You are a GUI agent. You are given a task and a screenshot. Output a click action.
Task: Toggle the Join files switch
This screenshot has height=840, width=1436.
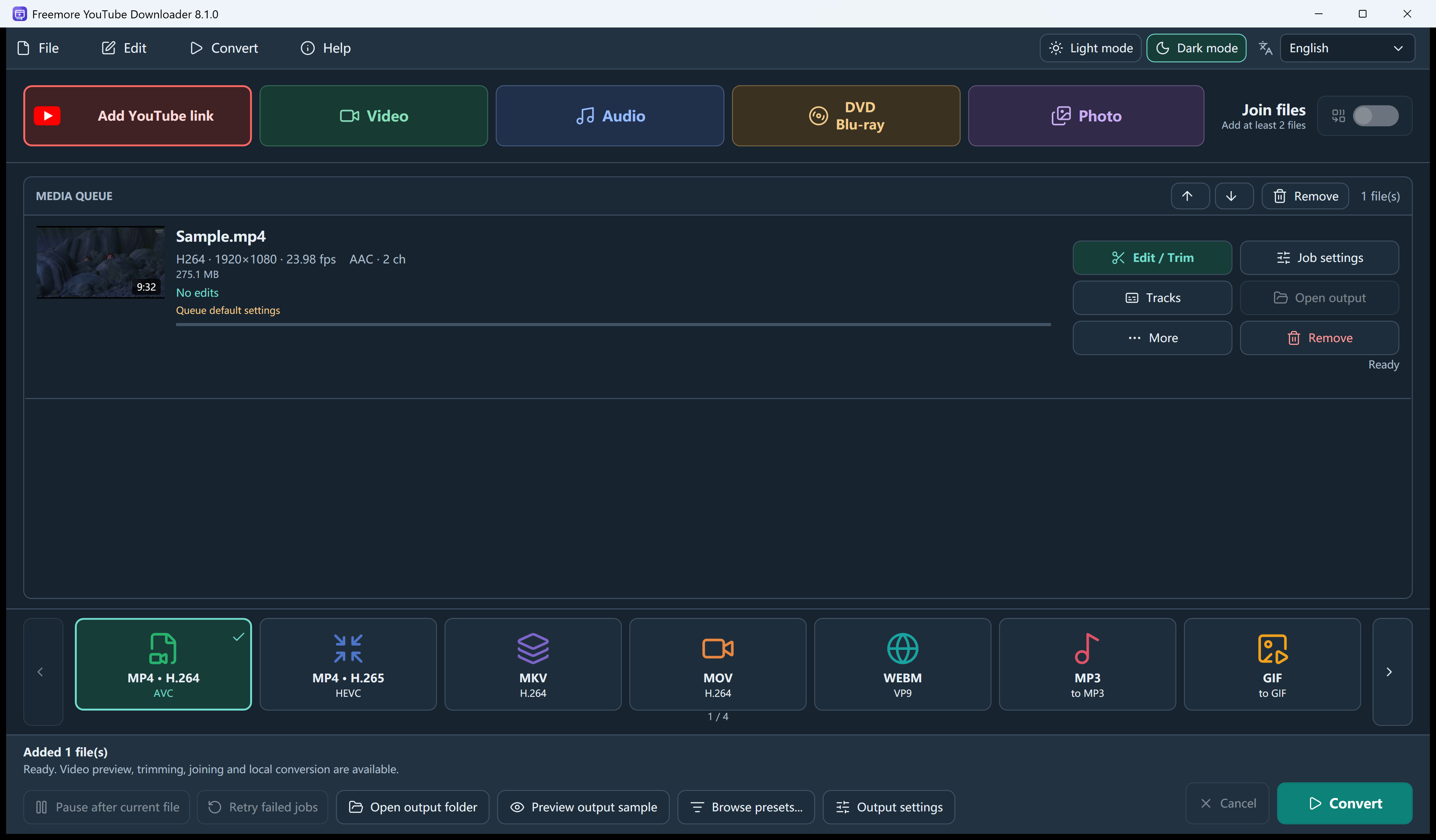click(x=1376, y=116)
